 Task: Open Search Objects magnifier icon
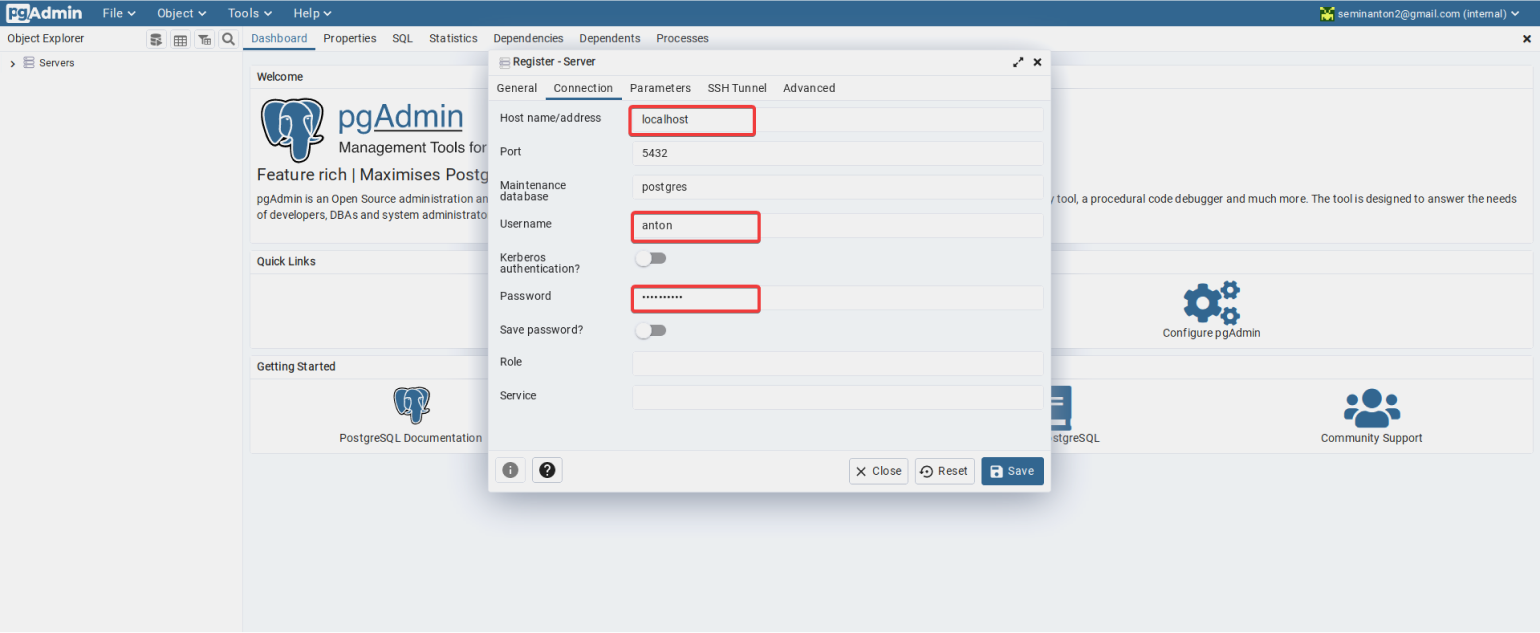click(x=228, y=39)
